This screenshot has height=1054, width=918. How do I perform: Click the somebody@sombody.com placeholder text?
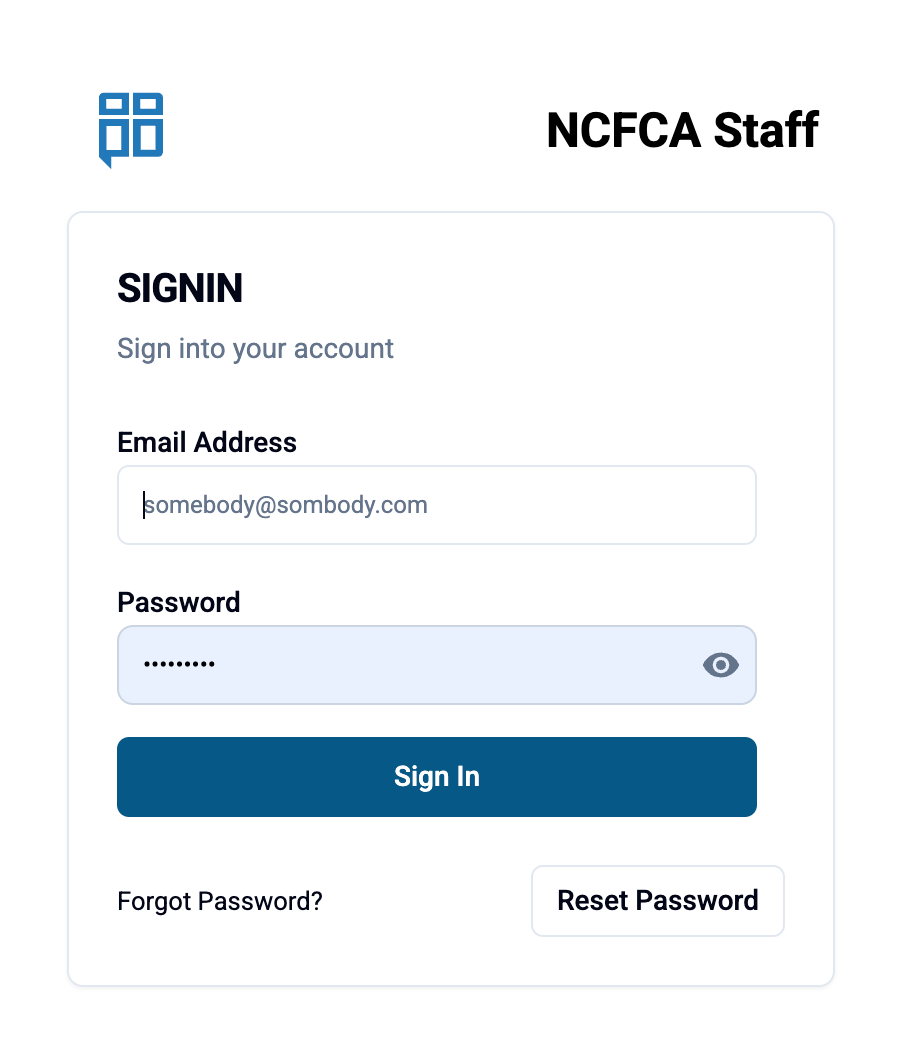point(286,505)
